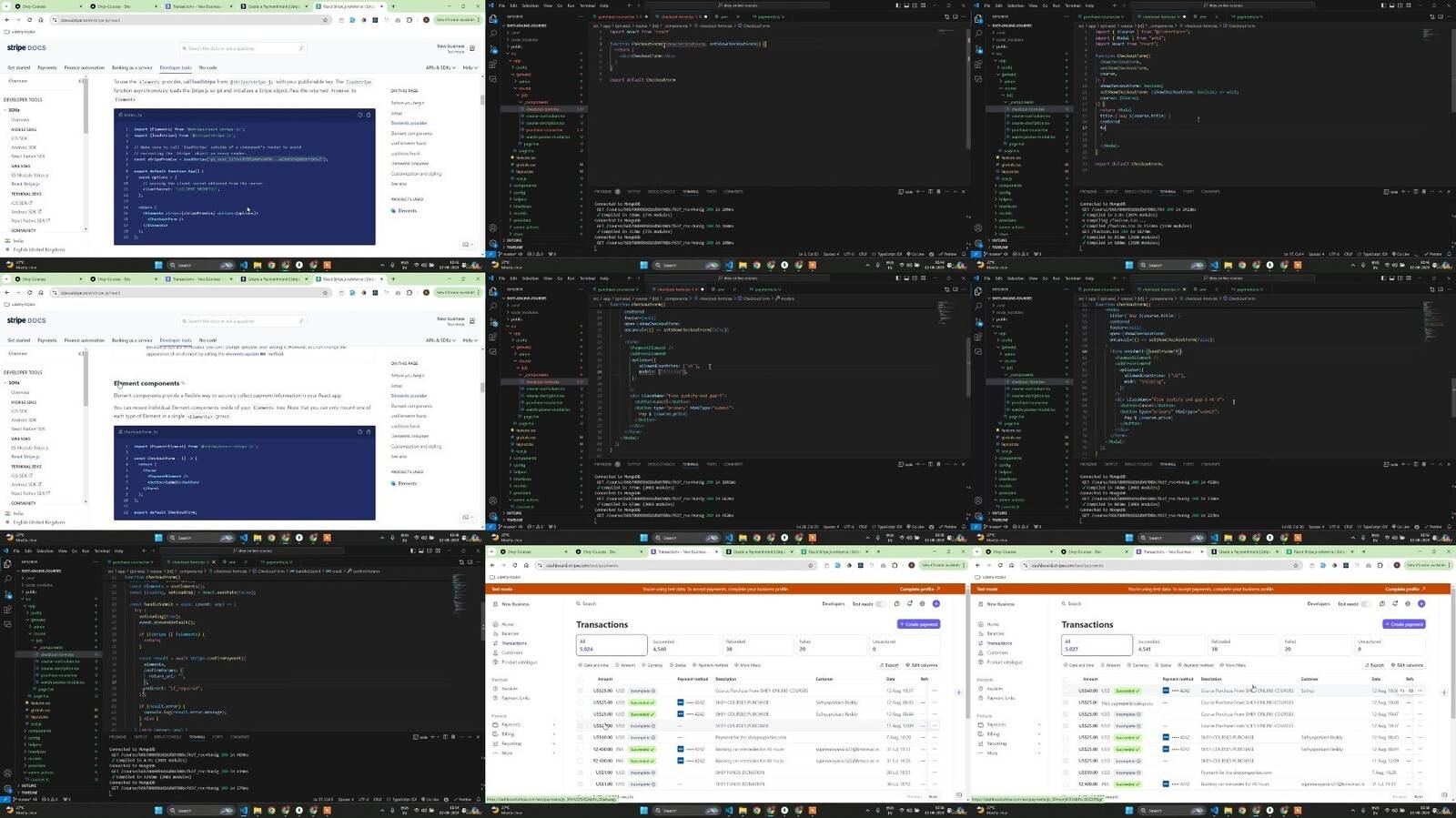Prettier status bar item in short CheckoutForm VS Code
The image size is (1456, 818).
949,254
